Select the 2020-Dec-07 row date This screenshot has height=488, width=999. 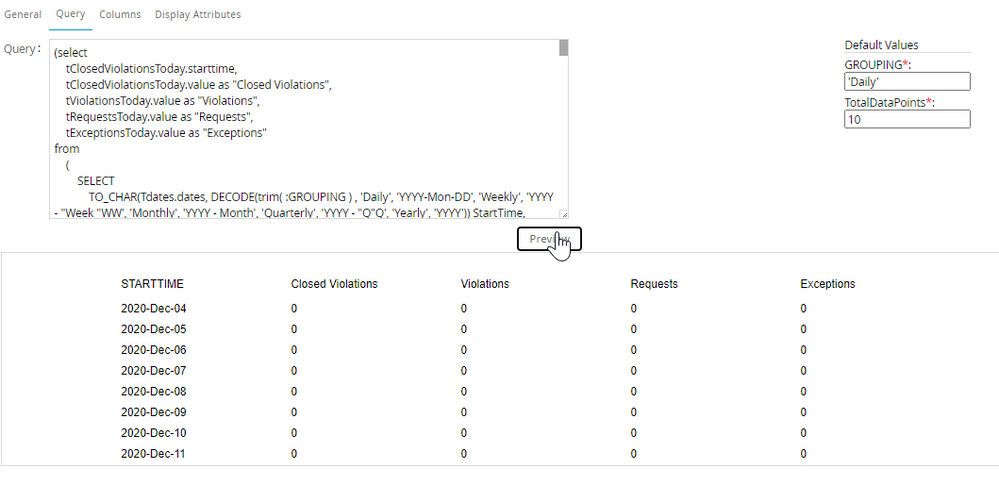(154, 371)
